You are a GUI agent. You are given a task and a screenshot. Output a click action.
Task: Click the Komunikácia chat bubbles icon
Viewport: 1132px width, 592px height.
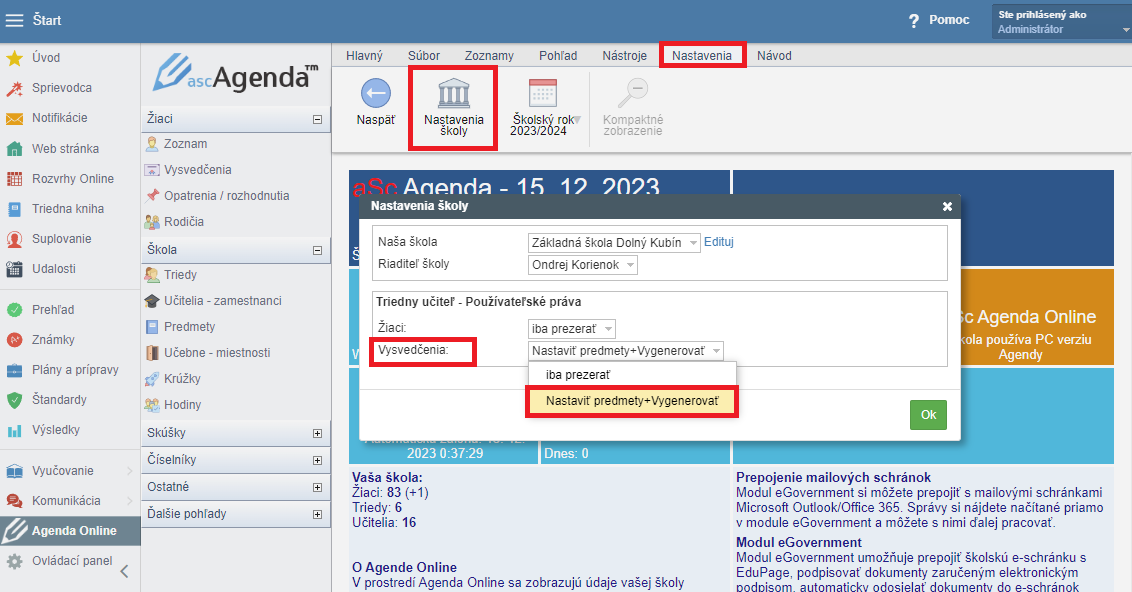[x=14, y=501]
